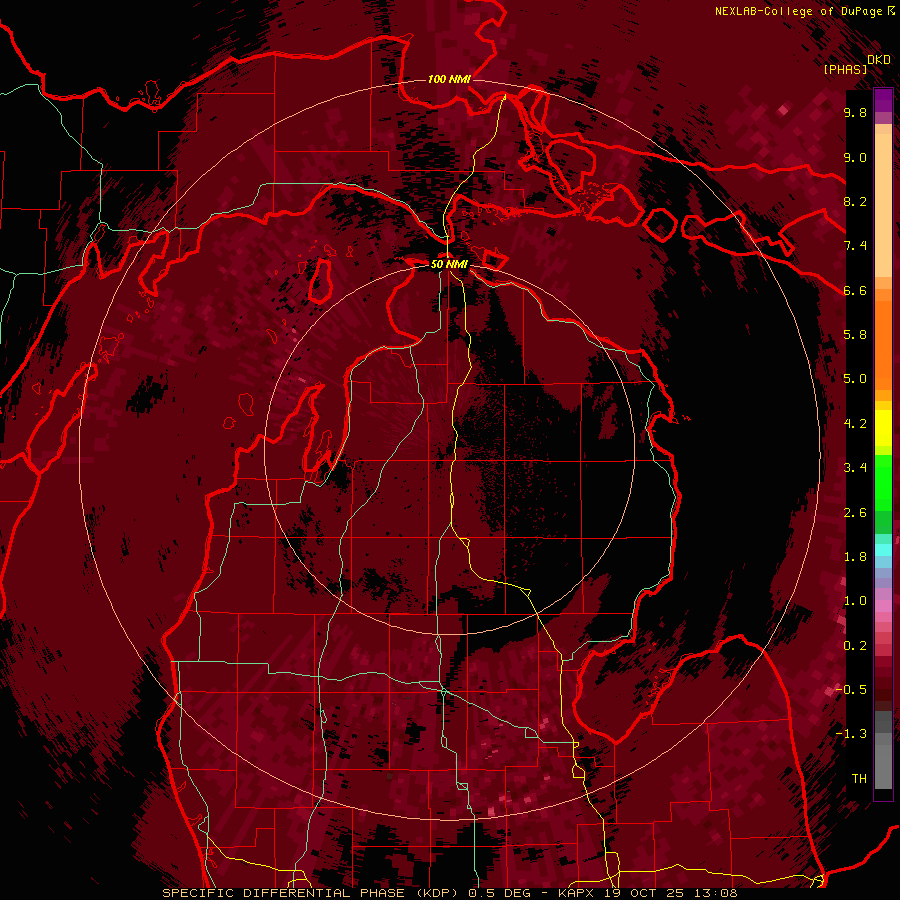
Task: Pick the dark orange band of the color bar
Action: click(883, 344)
